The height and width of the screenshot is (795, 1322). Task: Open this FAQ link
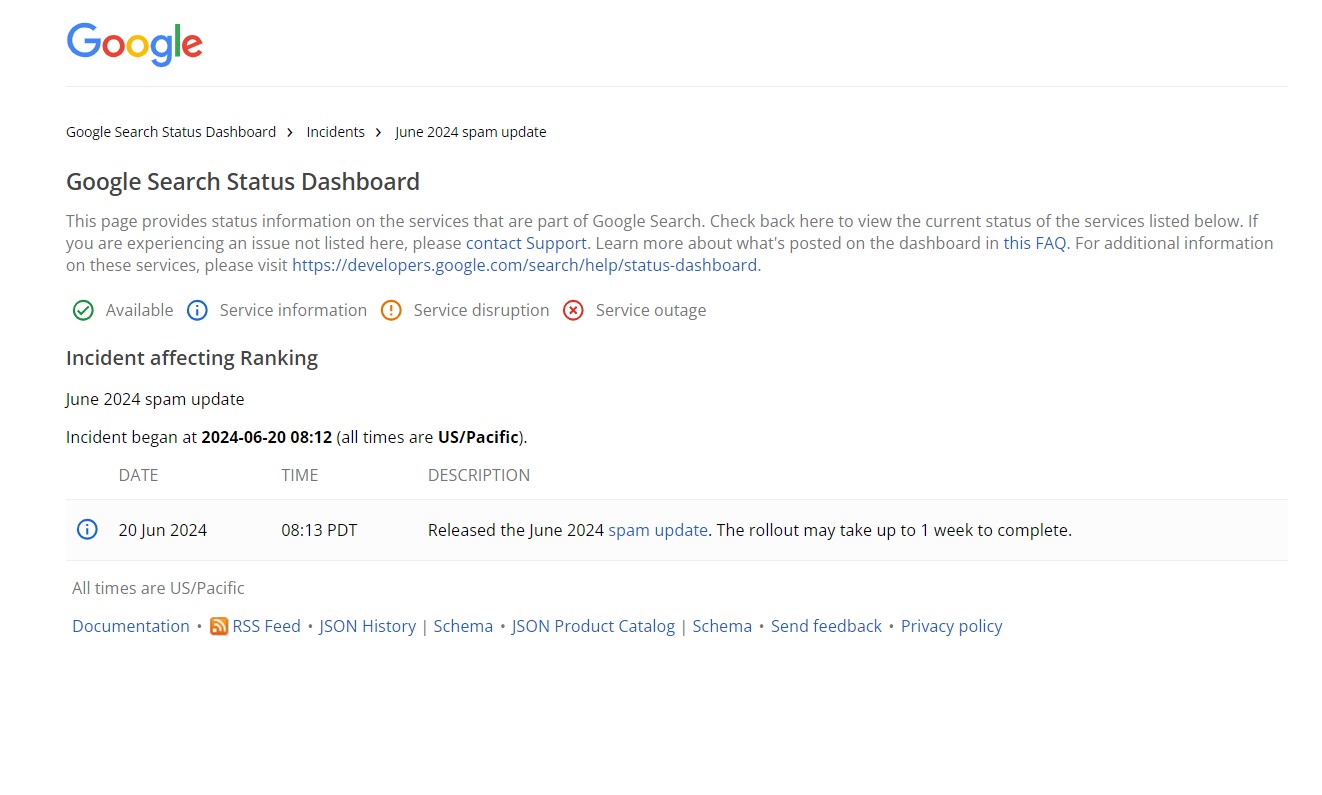tap(1034, 243)
